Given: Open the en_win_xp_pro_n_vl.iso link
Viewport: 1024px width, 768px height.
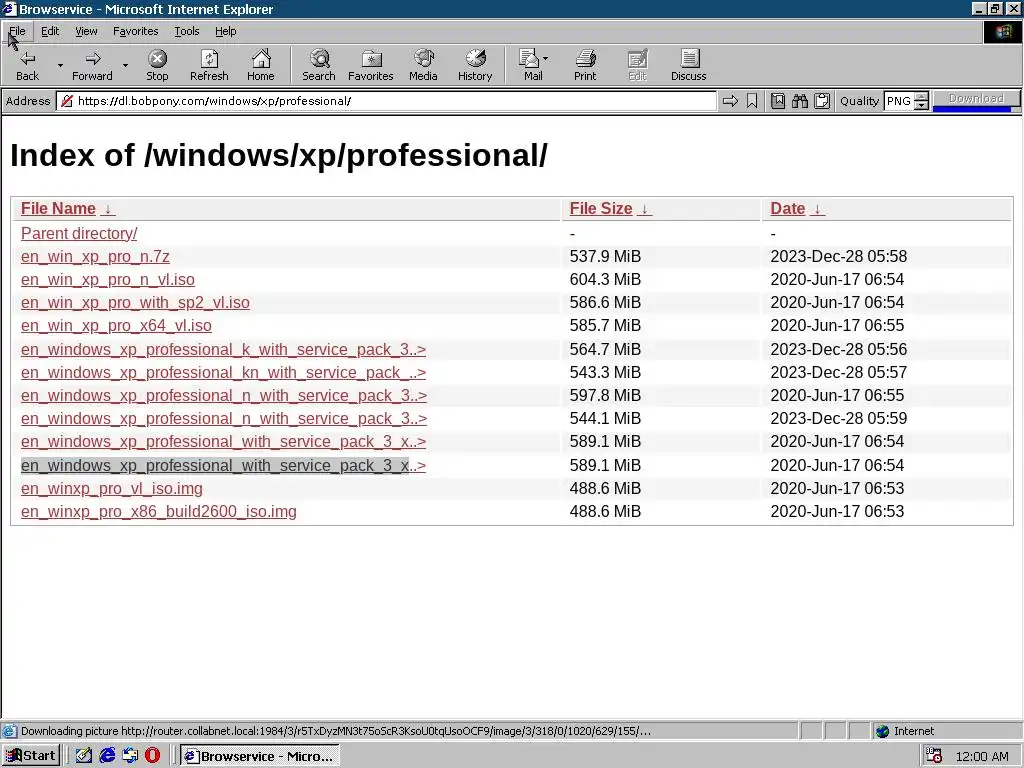Looking at the screenshot, I should click(x=108, y=280).
